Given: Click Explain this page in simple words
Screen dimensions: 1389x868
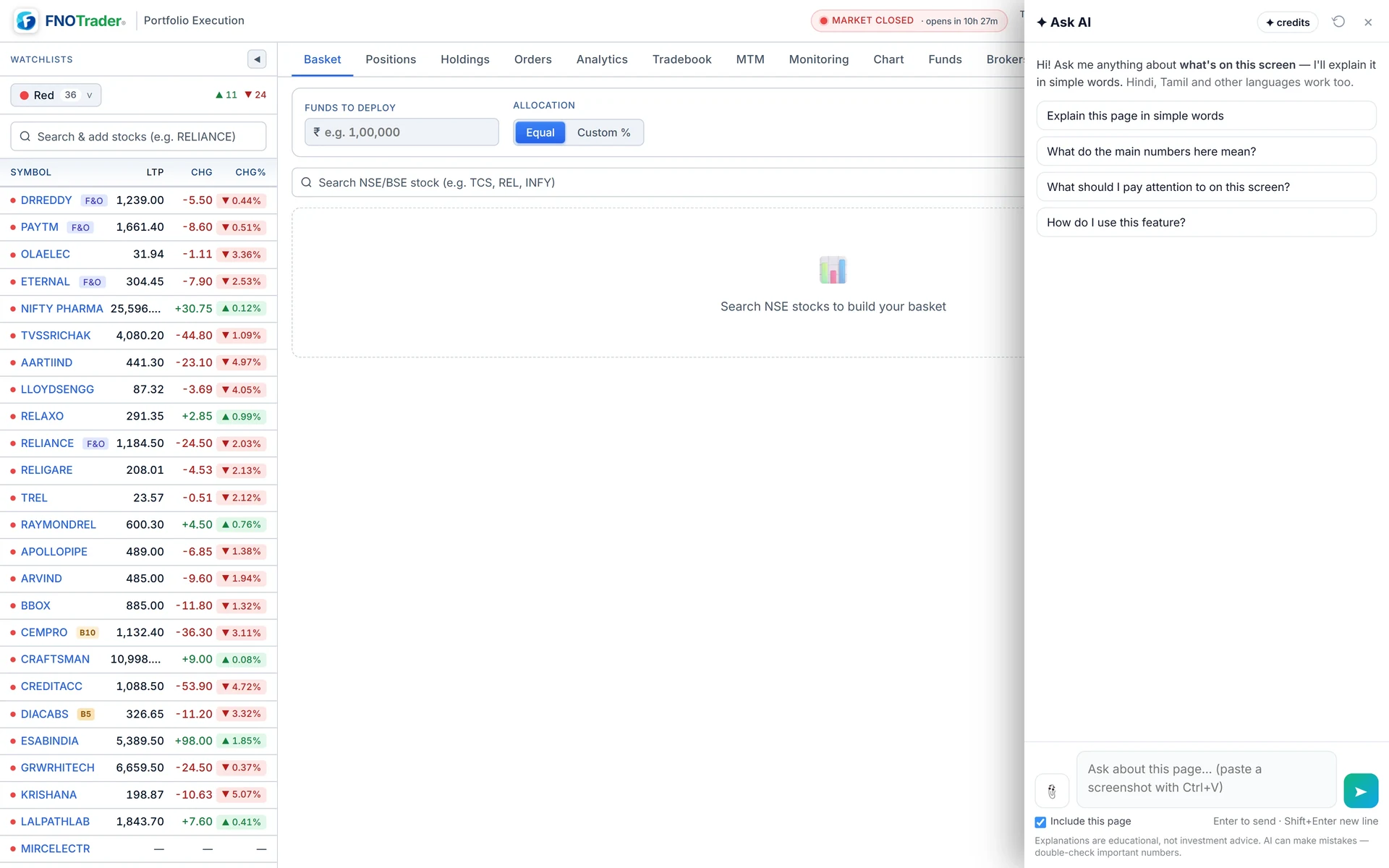Looking at the screenshot, I should [x=1206, y=116].
